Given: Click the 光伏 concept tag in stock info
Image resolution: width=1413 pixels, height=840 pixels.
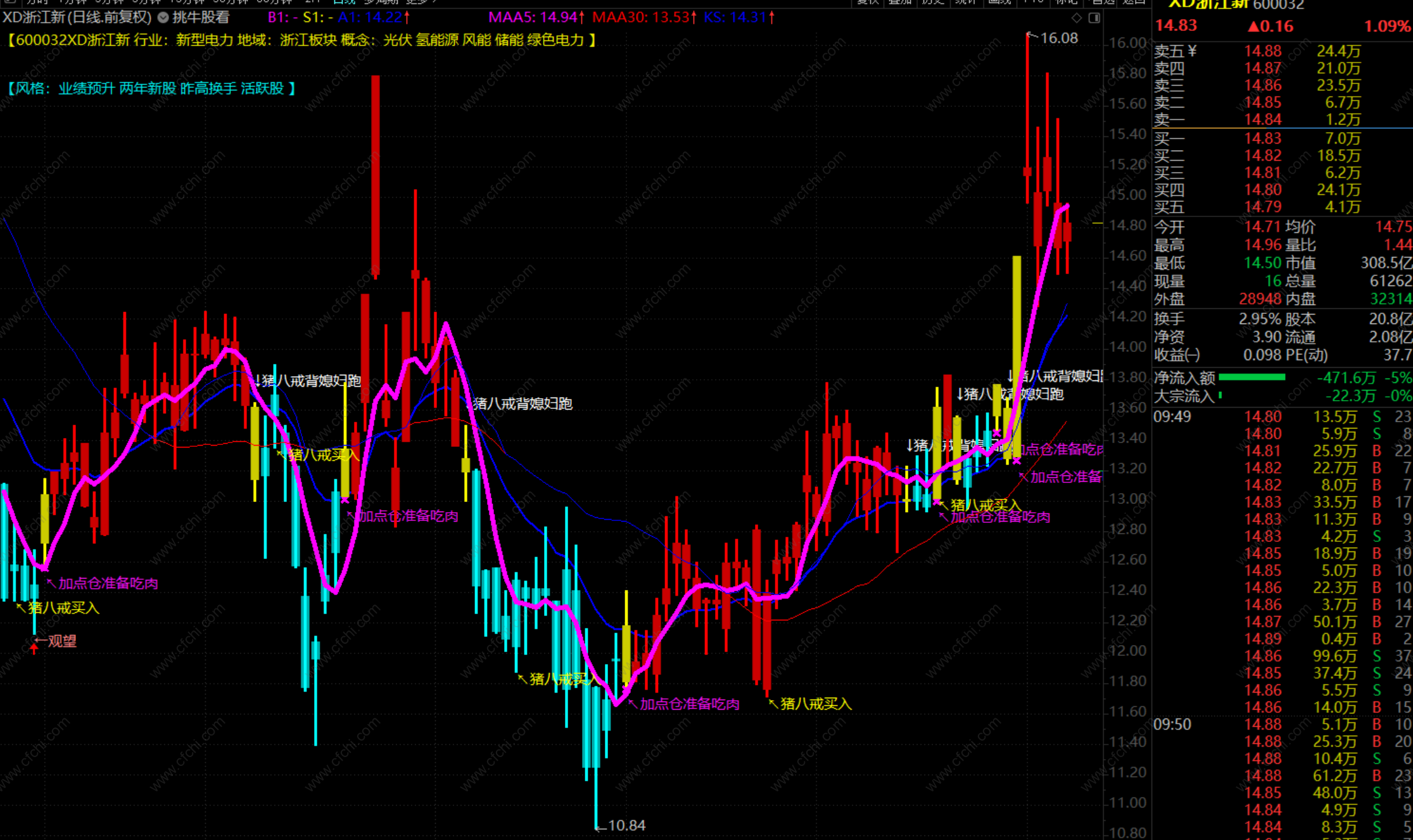Looking at the screenshot, I should (x=397, y=41).
